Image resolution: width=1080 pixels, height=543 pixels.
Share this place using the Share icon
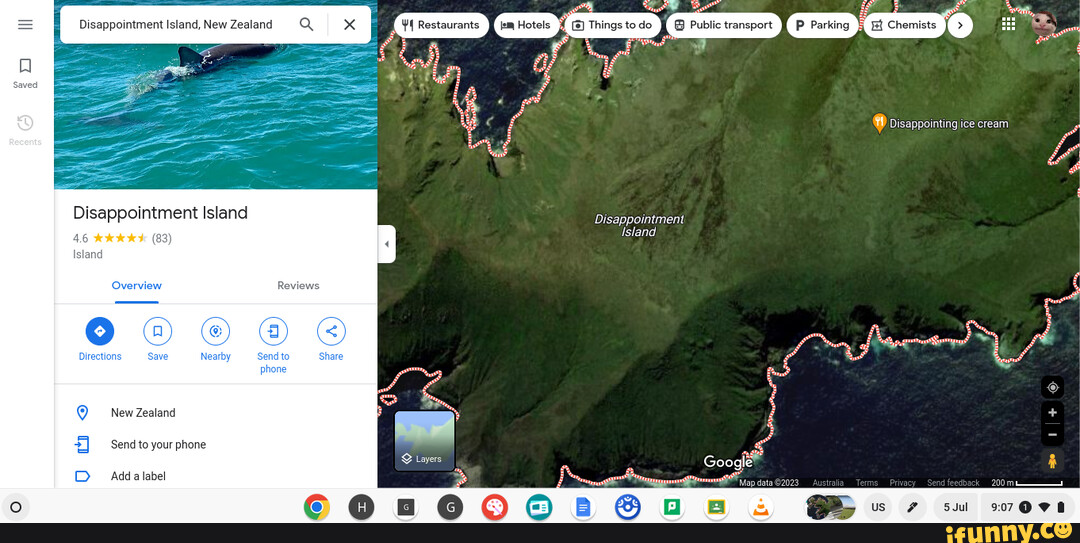click(x=331, y=332)
